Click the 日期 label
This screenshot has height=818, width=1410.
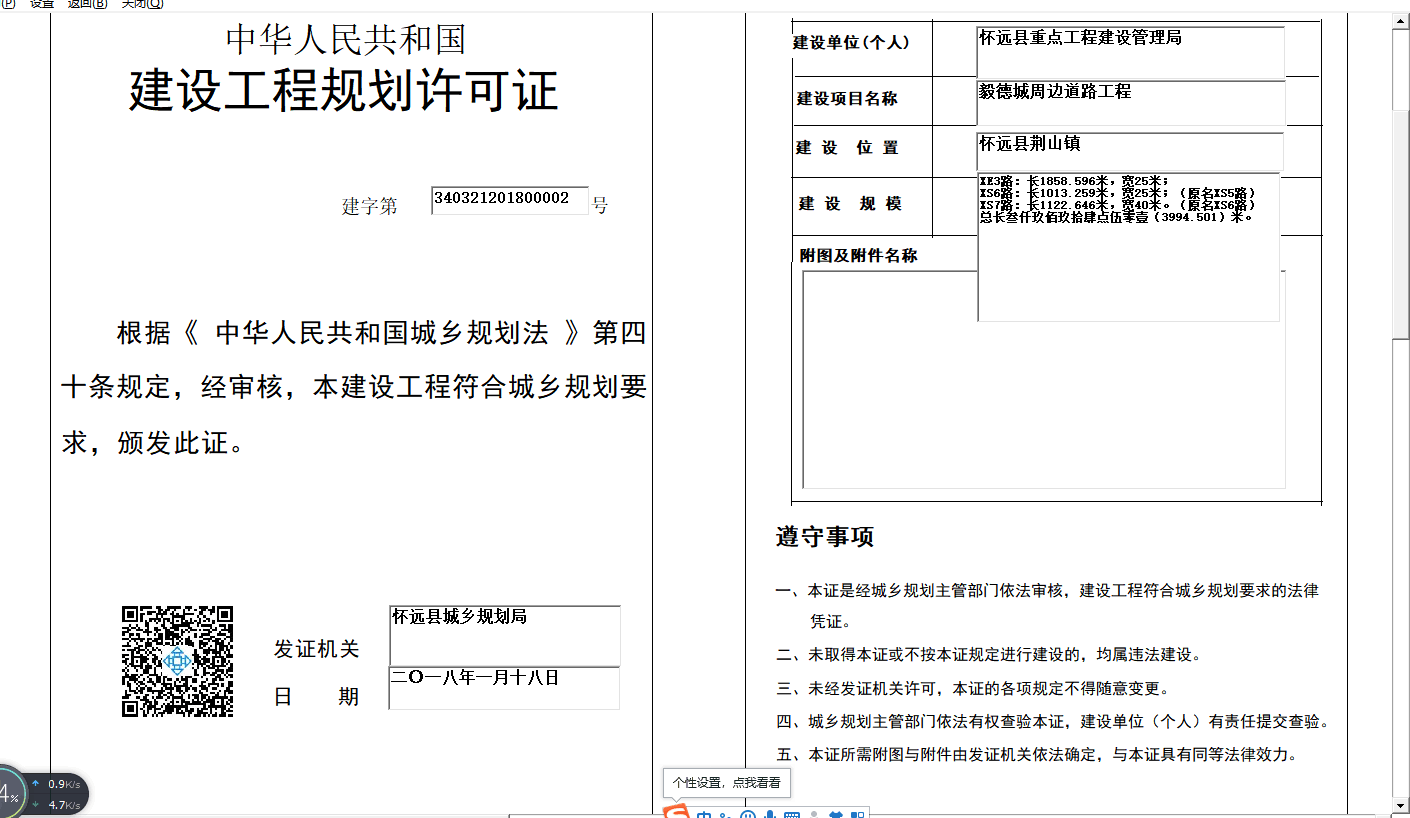316,697
